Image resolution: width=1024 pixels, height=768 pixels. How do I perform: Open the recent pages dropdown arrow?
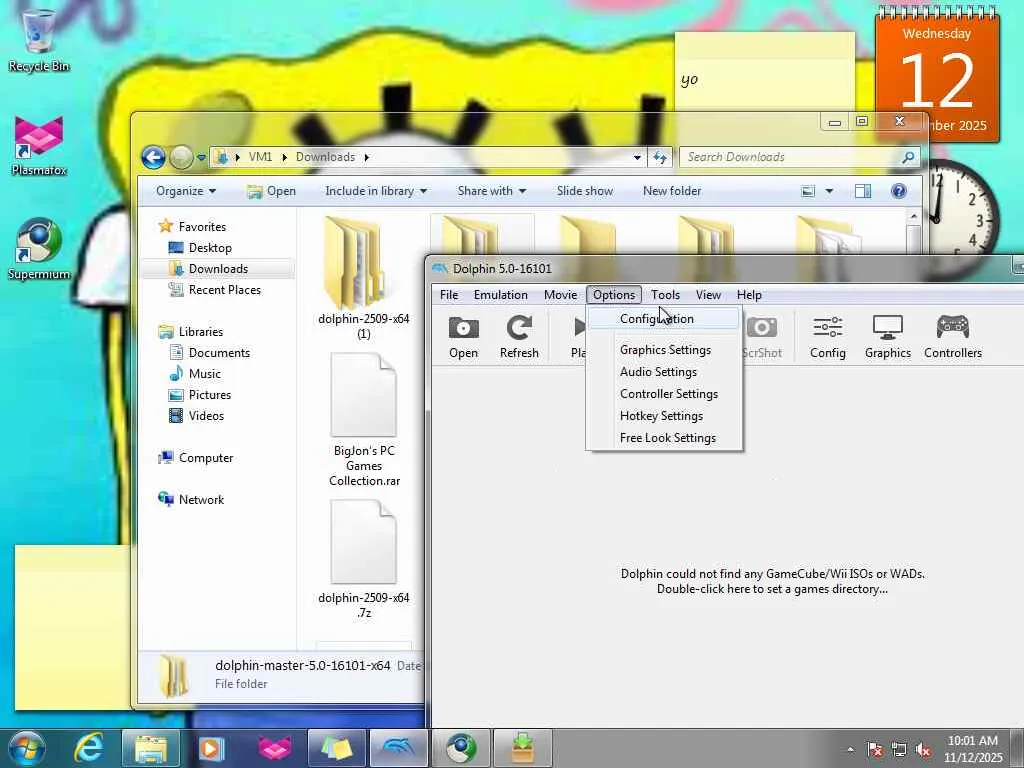click(201, 157)
